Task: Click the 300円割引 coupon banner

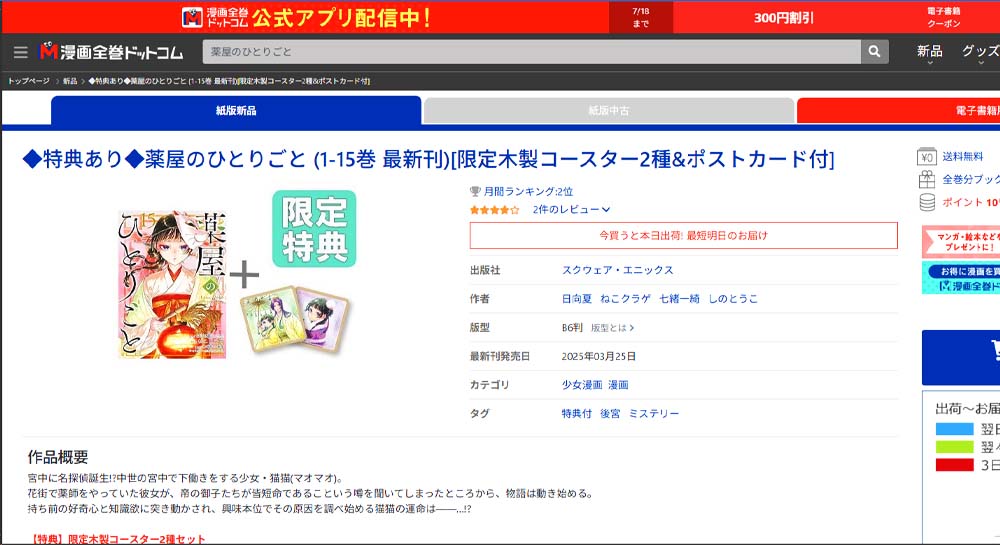Action: tap(783, 18)
